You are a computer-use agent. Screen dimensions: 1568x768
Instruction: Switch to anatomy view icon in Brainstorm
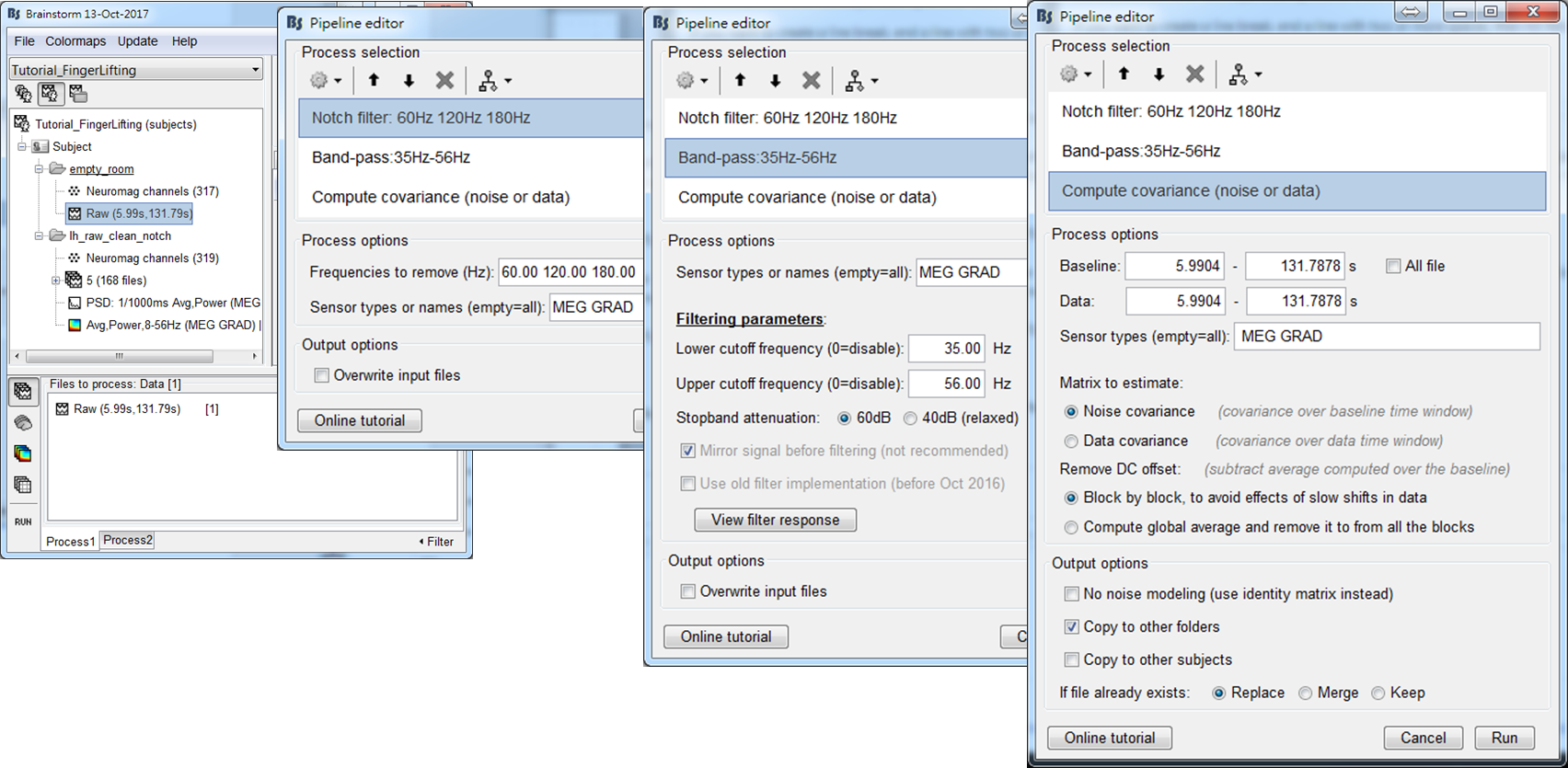tap(23, 94)
